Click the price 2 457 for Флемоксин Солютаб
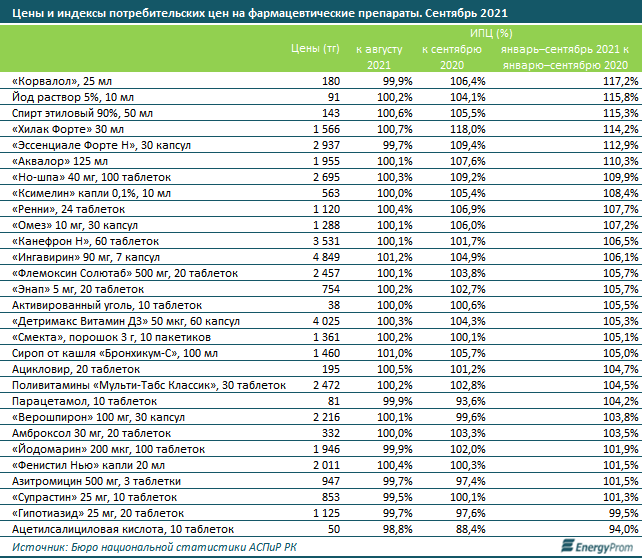Image resolution: width=642 pixels, height=558 pixels. (327, 273)
